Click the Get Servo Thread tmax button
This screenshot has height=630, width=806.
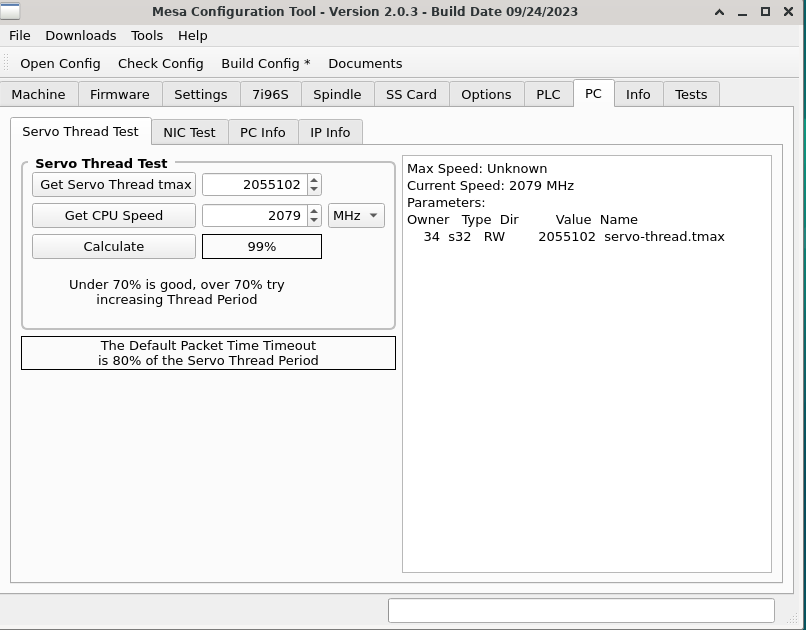click(114, 184)
